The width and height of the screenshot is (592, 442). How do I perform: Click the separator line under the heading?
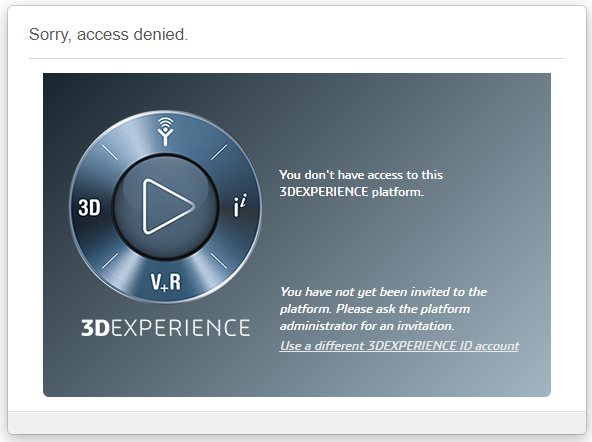coord(297,59)
